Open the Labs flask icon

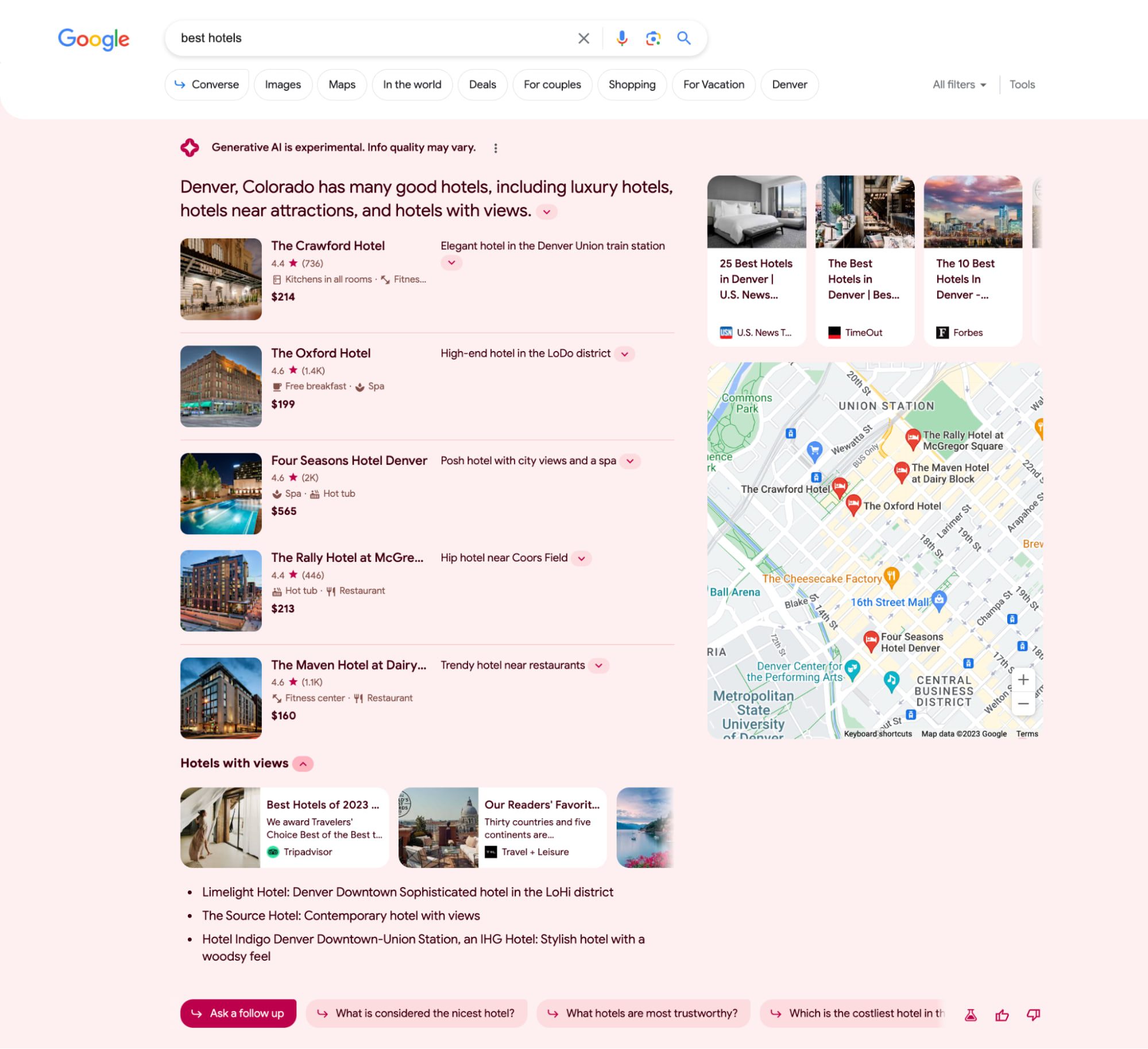(971, 1015)
